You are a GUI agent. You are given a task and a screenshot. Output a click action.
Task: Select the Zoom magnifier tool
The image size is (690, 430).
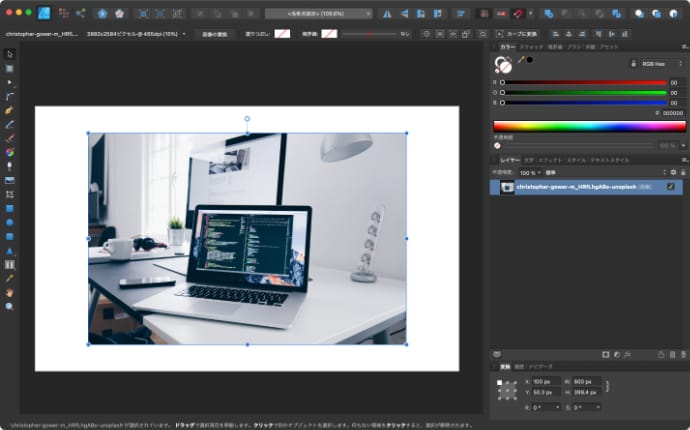(x=9, y=306)
